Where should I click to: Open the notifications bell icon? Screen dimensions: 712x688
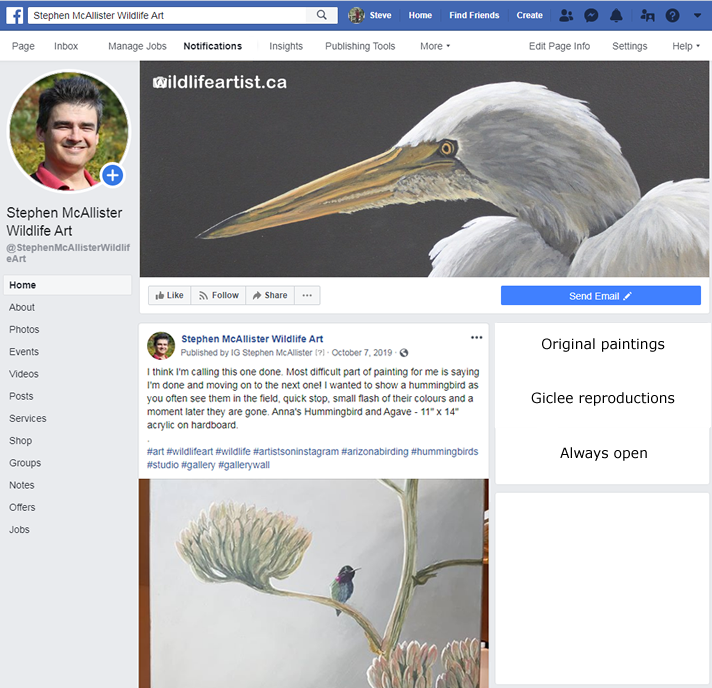[617, 15]
